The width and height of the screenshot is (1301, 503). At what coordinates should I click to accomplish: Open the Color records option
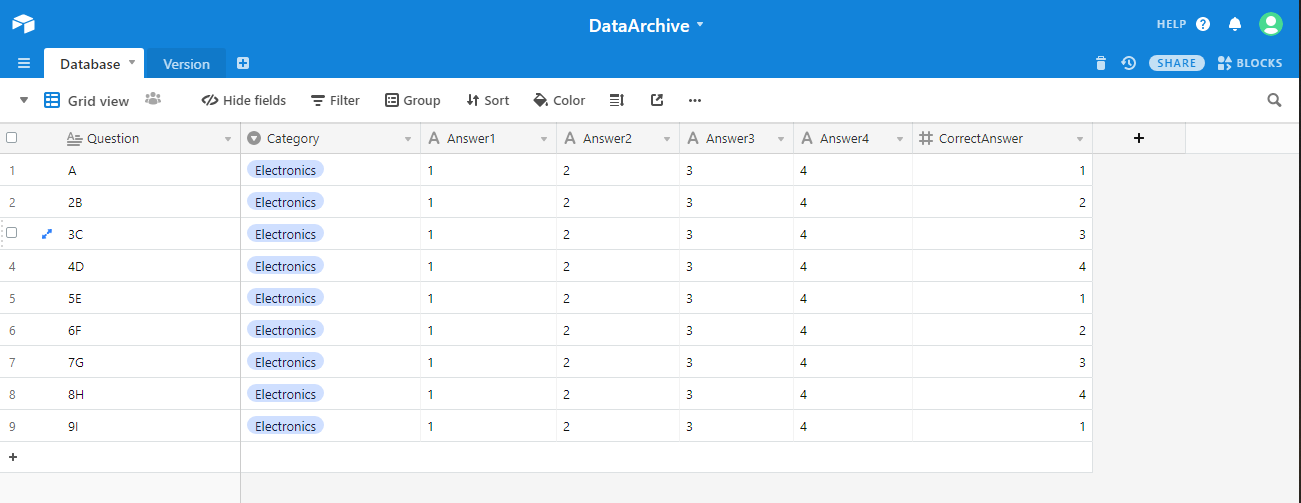click(559, 100)
